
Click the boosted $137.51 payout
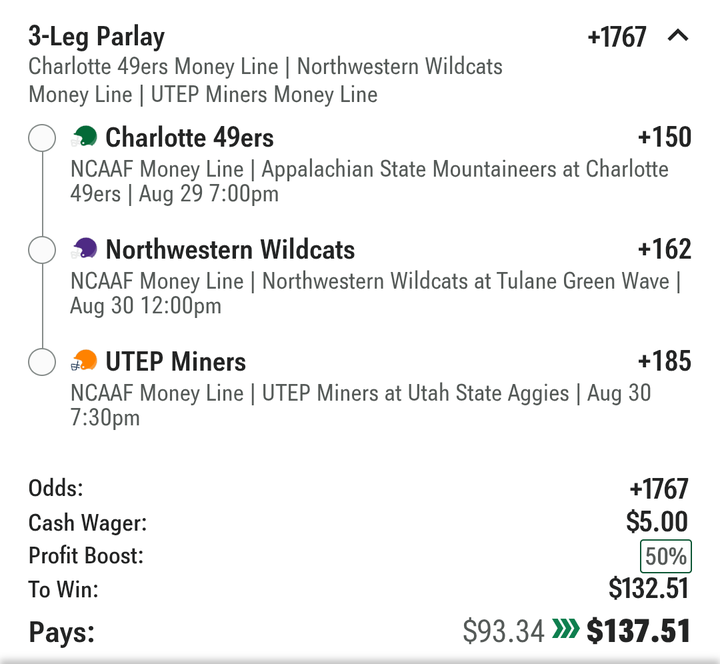[x=638, y=631]
